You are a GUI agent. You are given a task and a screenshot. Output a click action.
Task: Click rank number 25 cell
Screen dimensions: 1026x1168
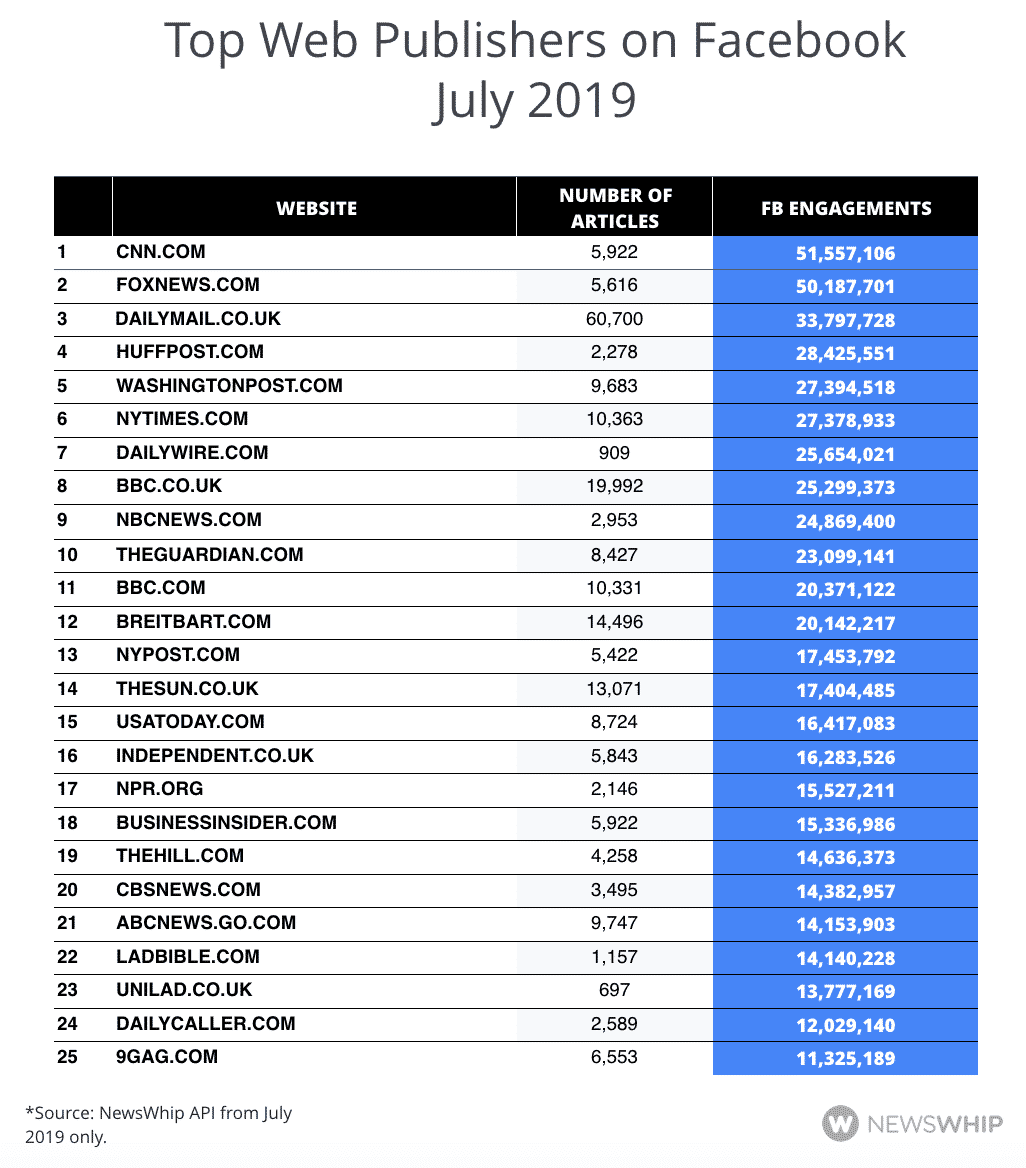click(68, 1056)
